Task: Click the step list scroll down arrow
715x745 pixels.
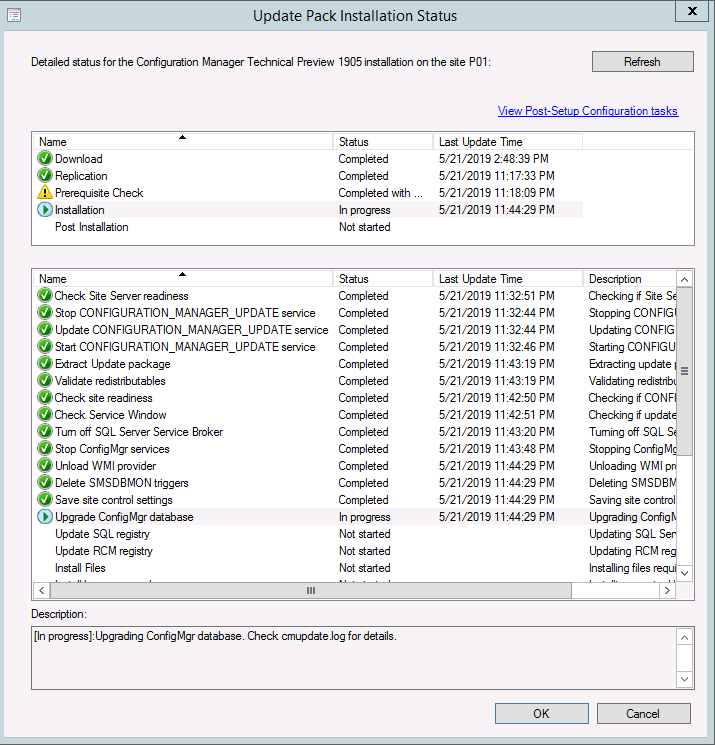Action: click(684, 573)
